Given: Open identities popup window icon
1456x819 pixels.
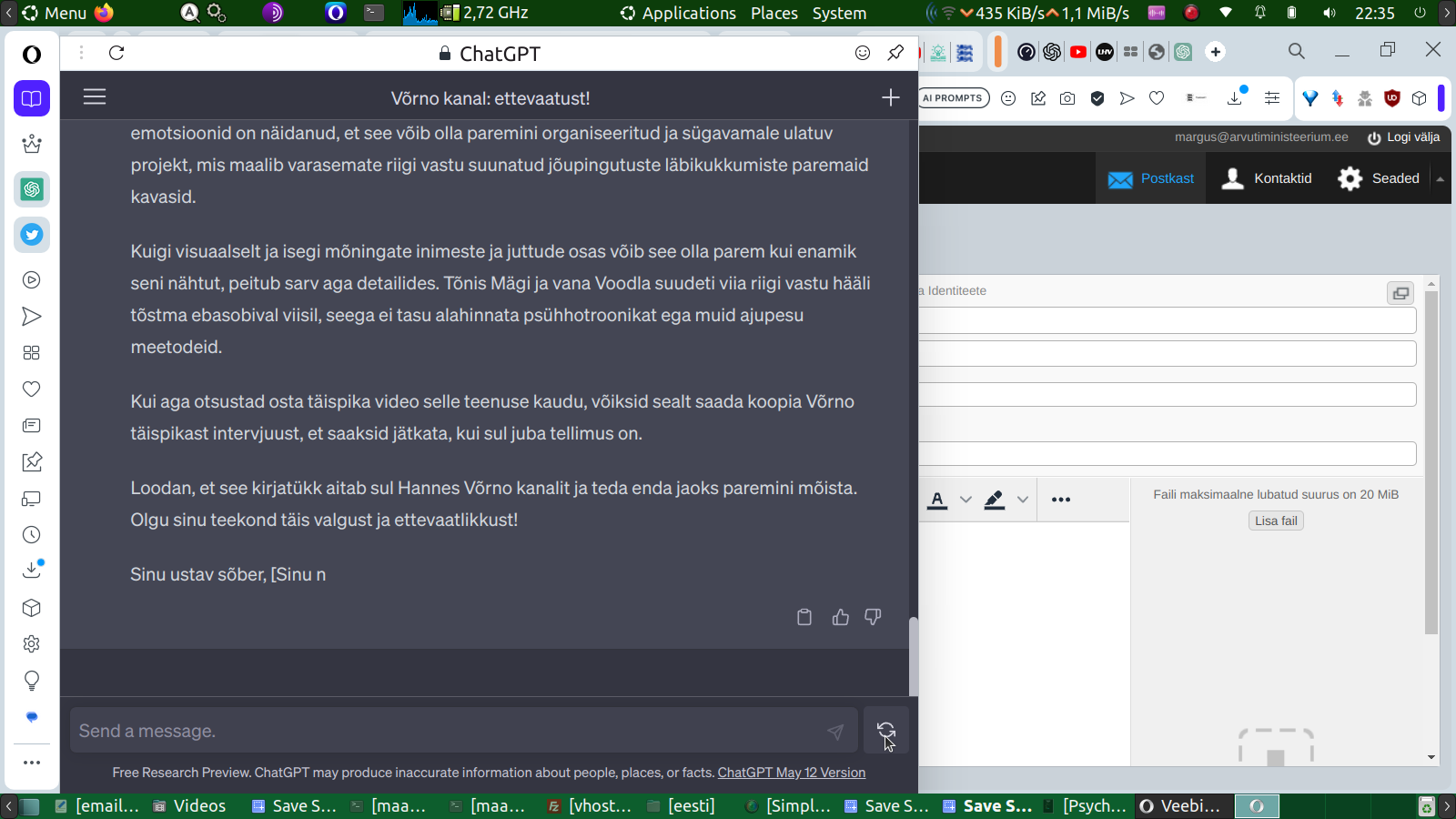Looking at the screenshot, I should (1400, 293).
